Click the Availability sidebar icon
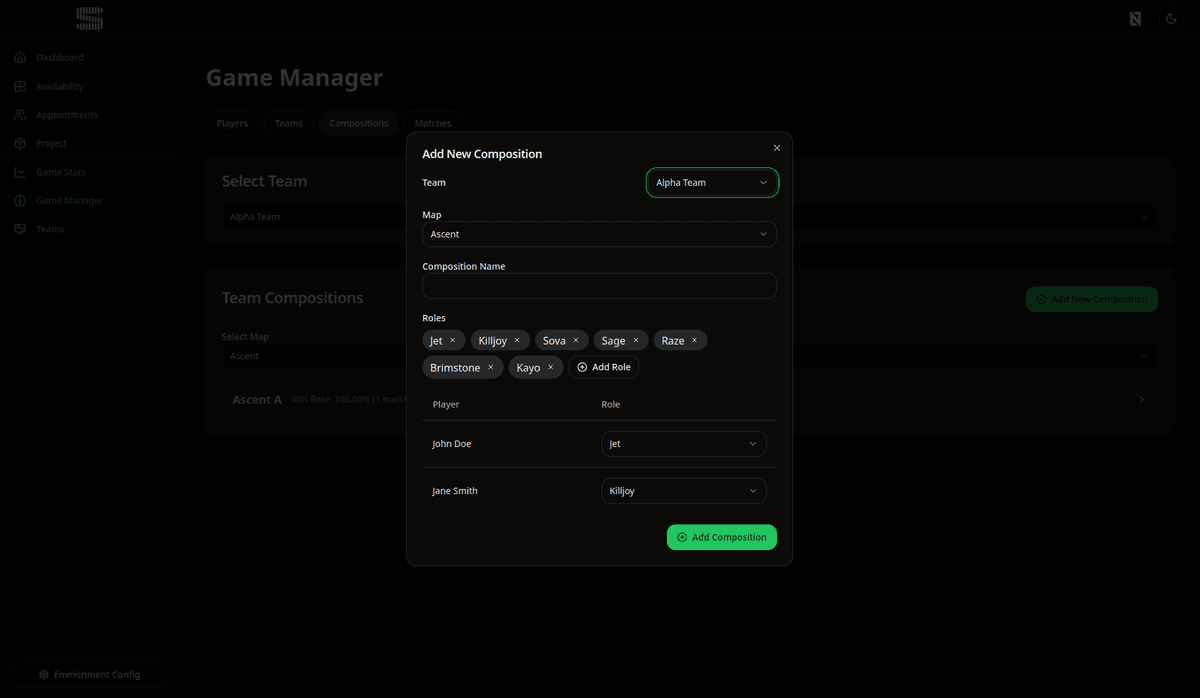 coord(20,87)
